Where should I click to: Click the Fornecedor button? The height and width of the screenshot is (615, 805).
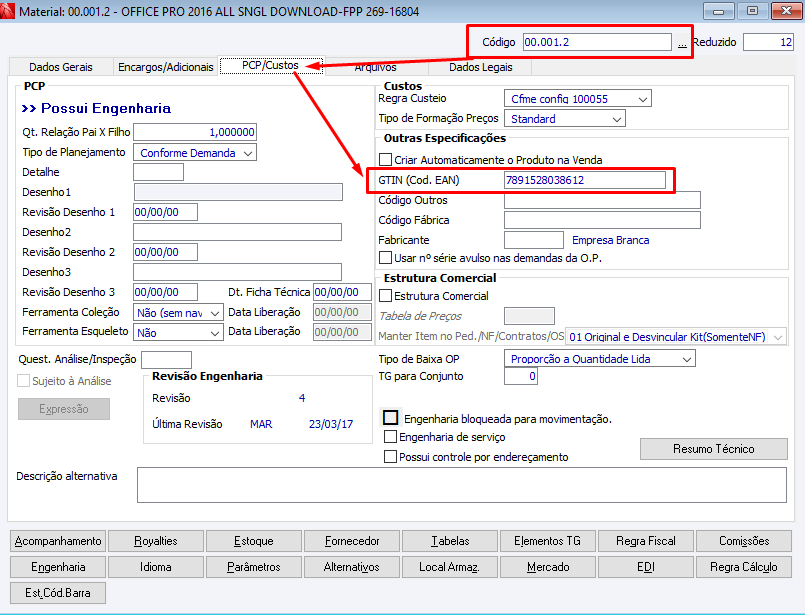pyautogui.click(x=352, y=541)
